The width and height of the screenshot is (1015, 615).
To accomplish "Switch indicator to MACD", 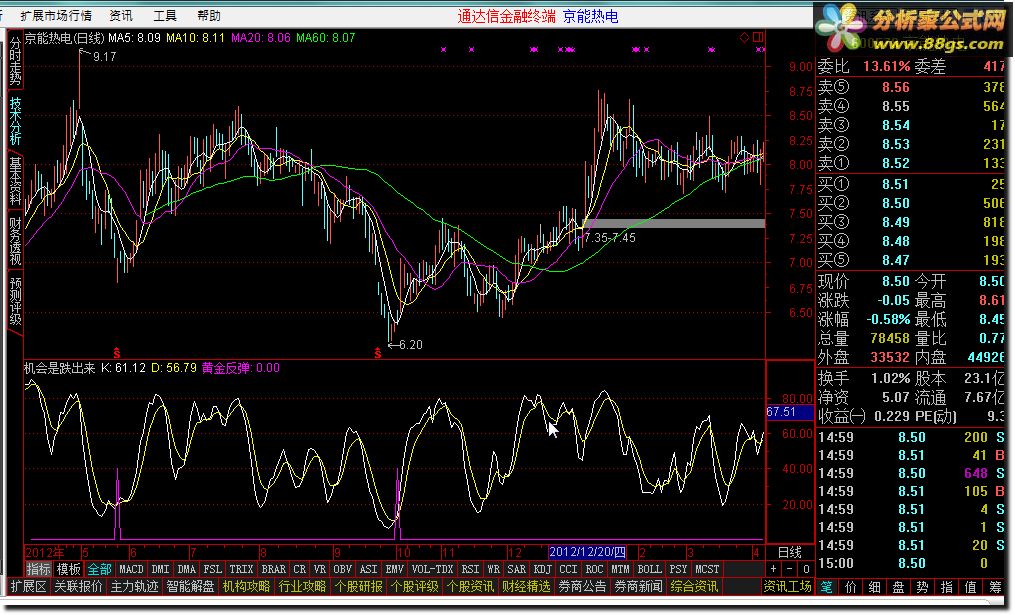I will tap(131, 569).
